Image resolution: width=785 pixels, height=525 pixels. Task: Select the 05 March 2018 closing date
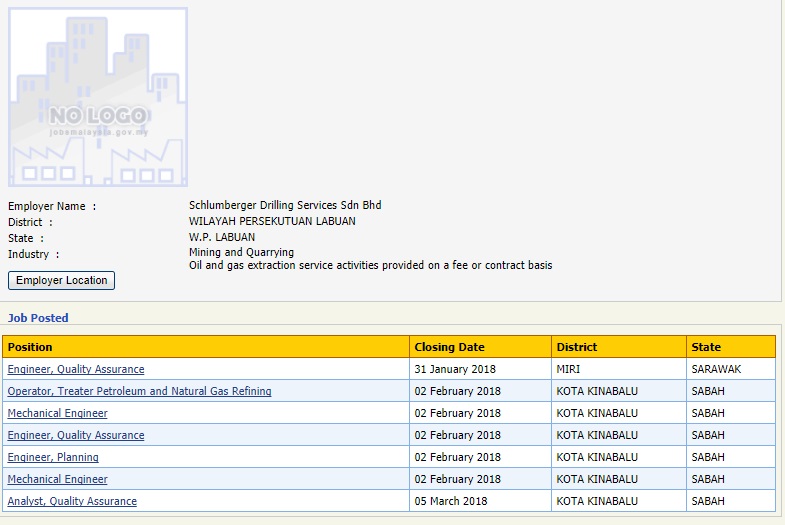point(451,501)
